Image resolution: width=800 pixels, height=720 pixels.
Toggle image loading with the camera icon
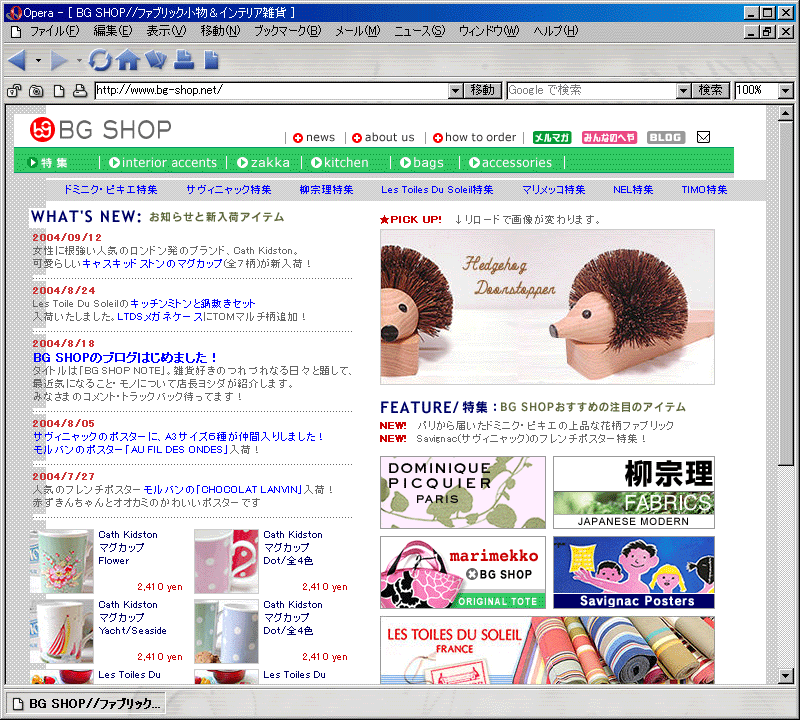coord(36,91)
